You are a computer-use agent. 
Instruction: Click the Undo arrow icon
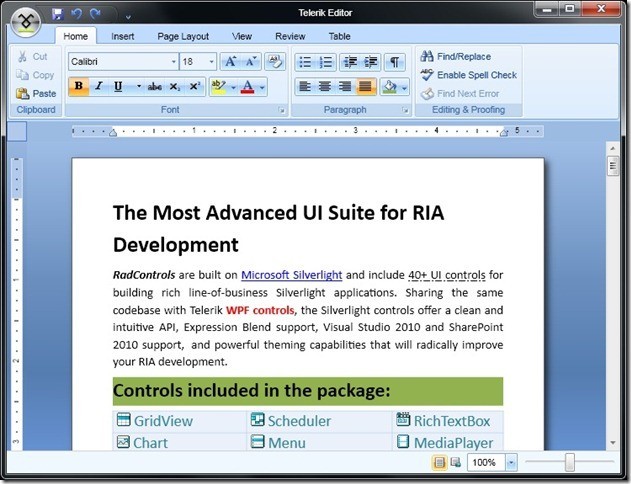tap(76, 14)
